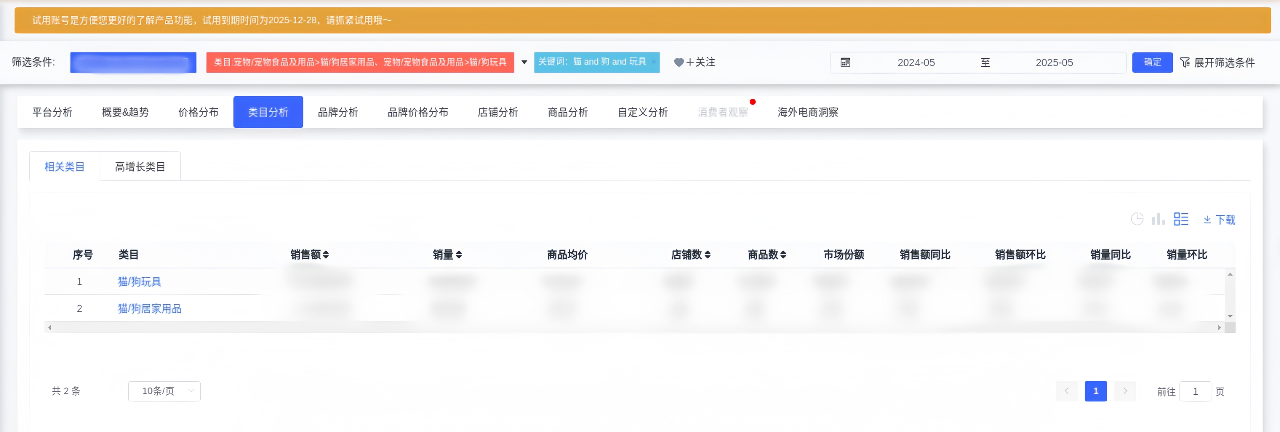Image resolution: width=1280 pixels, height=432 pixels.
Task: Open the 海外电商洞察 tab
Action: point(808,112)
